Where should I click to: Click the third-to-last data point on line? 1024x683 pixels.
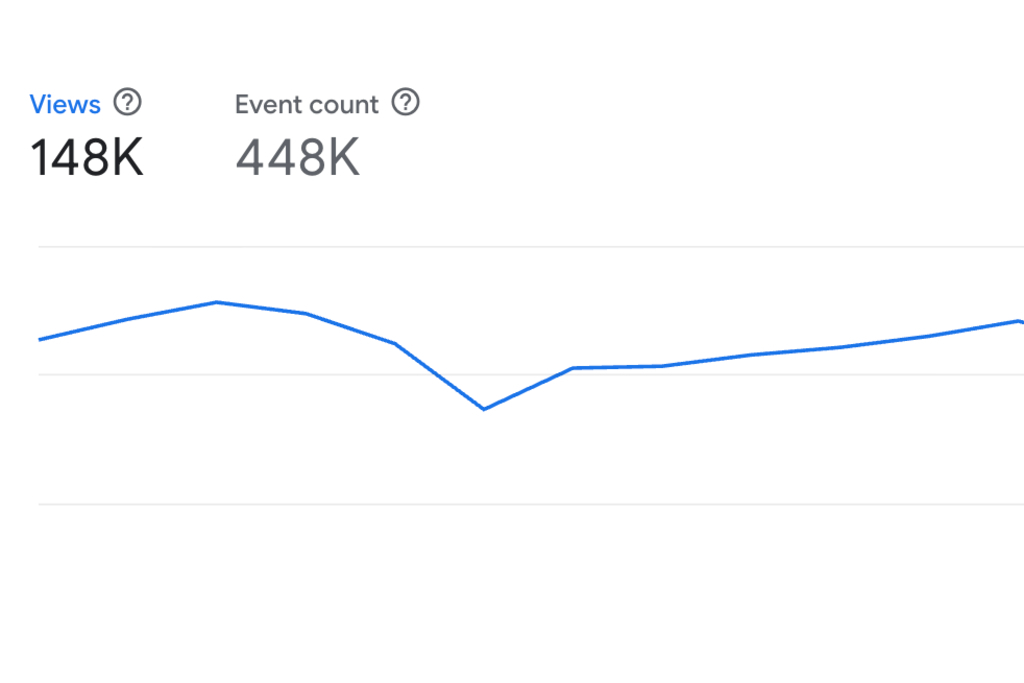pos(840,347)
